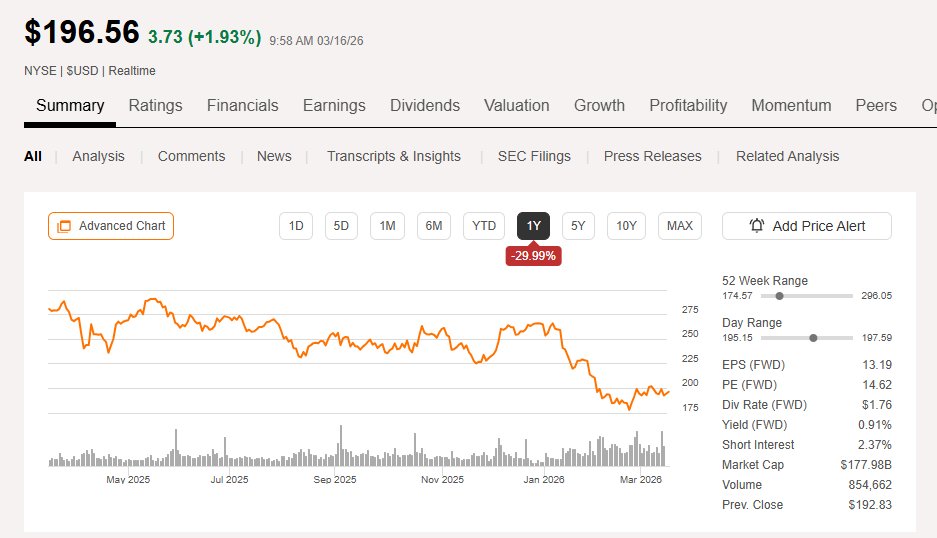
Task: Click the 52 week low 174.57
Action: (737, 296)
